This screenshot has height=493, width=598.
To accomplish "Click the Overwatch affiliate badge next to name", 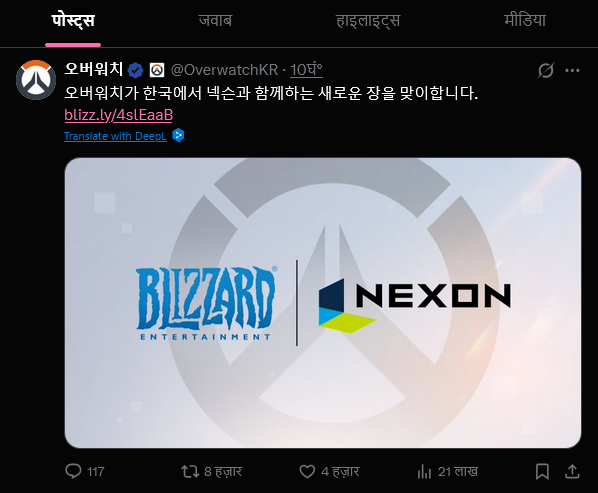I will 157,70.
